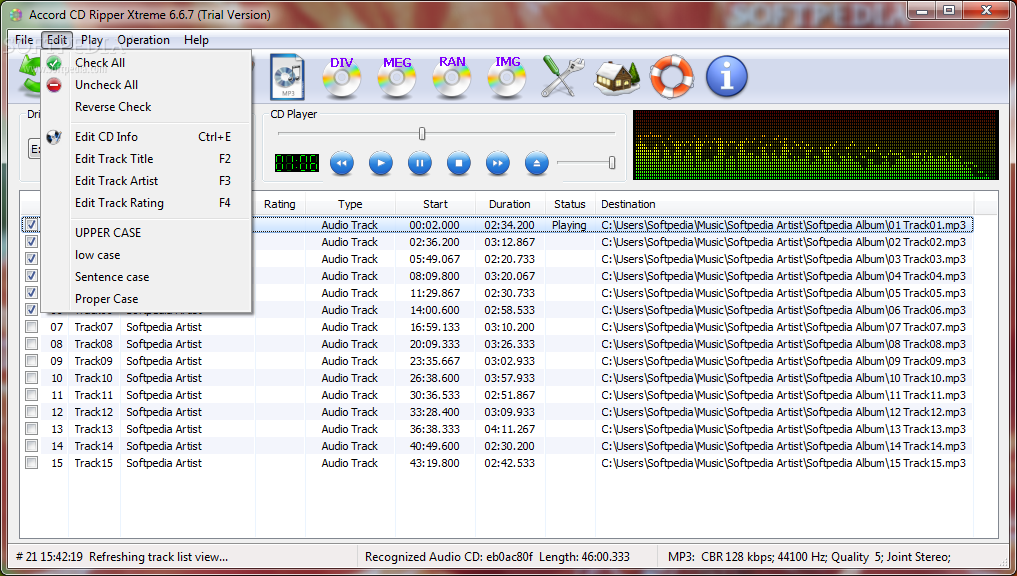Click the blue info icon
Viewport: 1017px width, 576px height.
726,77
